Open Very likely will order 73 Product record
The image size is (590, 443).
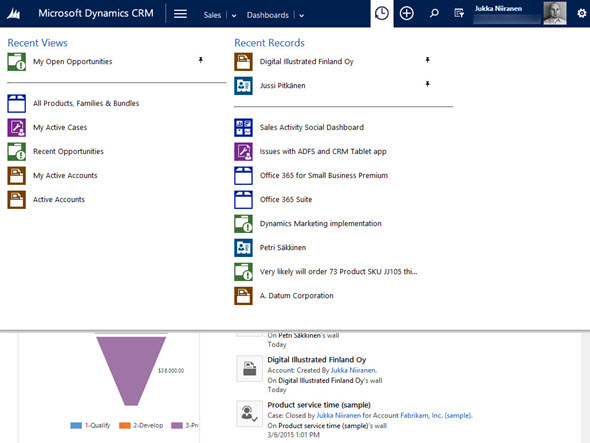coord(338,272)
